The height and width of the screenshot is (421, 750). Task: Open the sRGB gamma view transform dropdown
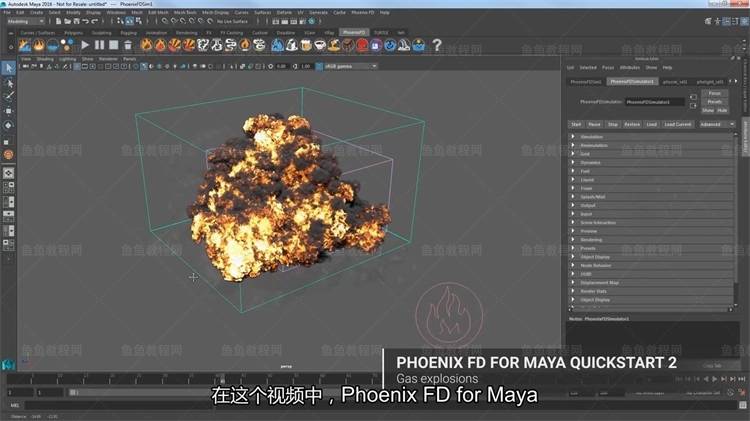point(351,66)
